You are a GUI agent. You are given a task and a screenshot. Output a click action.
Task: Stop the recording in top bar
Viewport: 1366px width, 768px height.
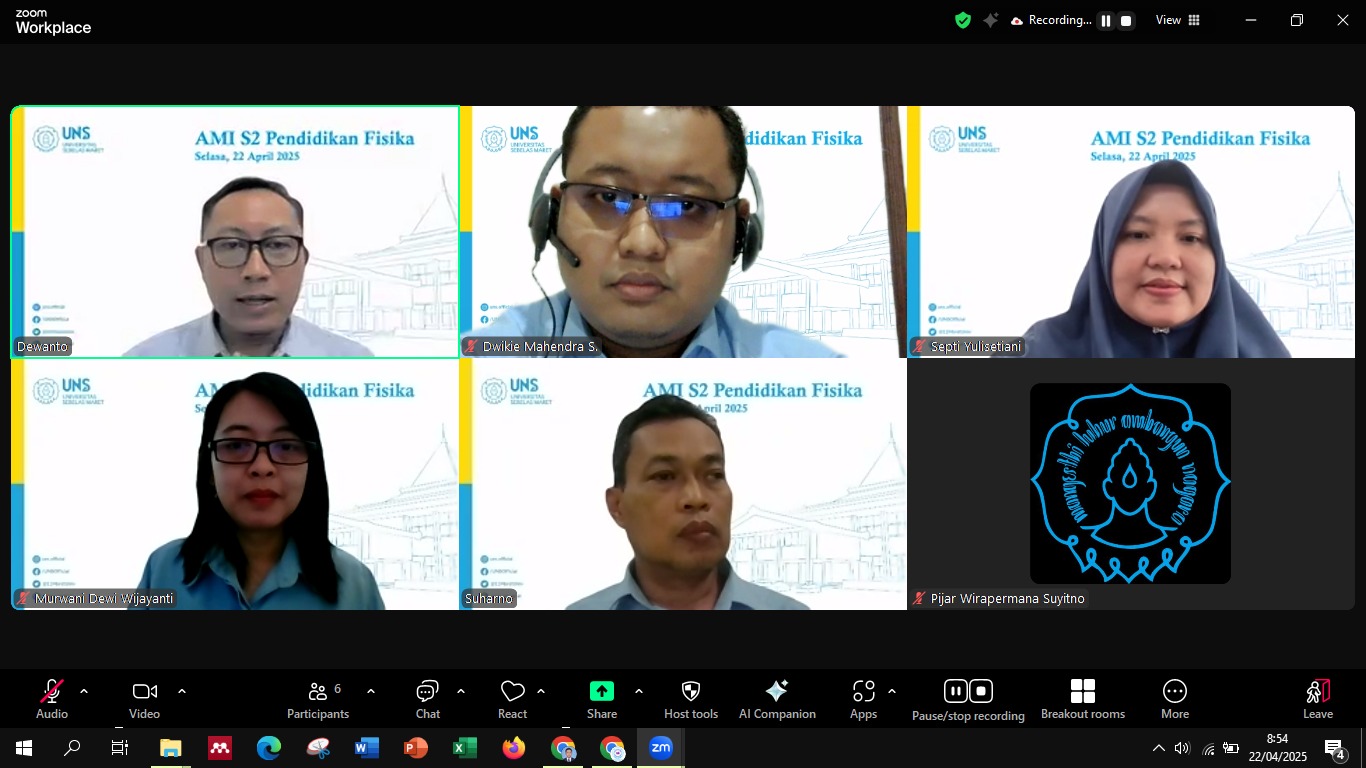coord(1126,21)
